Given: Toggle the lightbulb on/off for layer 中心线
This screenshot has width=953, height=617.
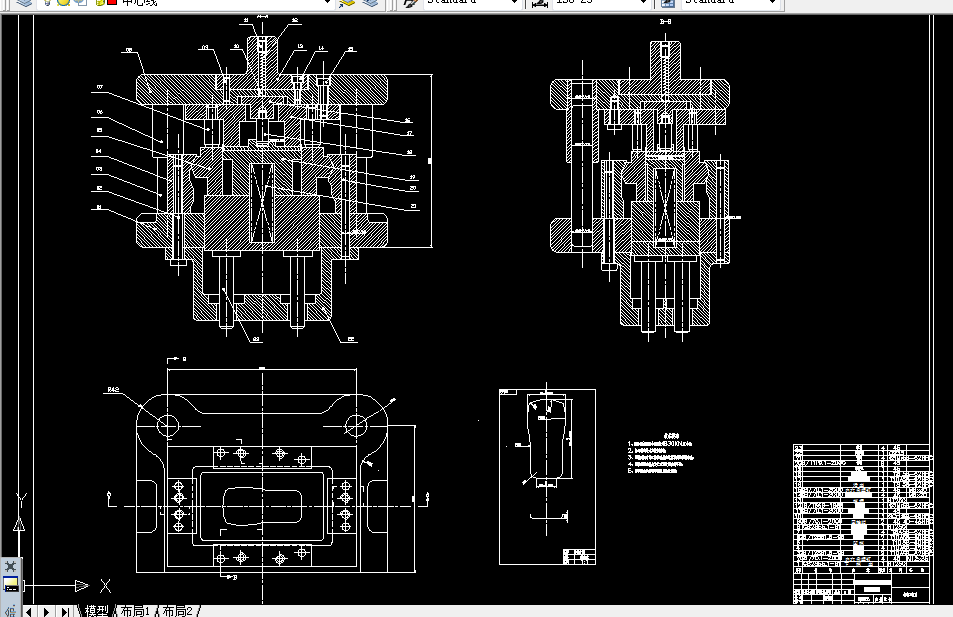Looking at the screenshot, I should point(47,2).
